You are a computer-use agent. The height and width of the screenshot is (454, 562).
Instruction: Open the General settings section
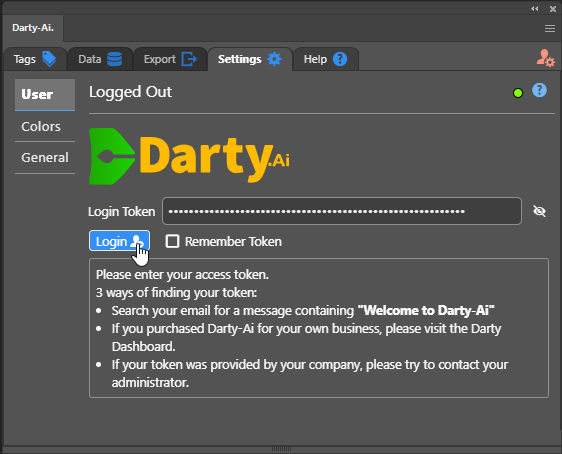pos(45,158)
